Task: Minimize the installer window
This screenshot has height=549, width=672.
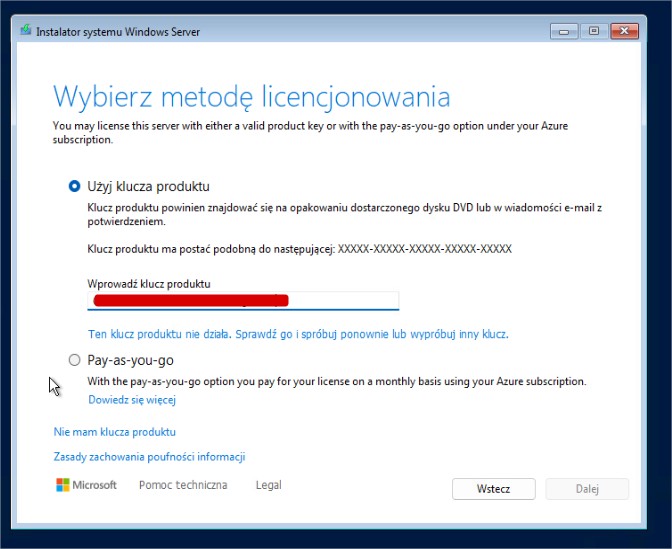Action: click(x=564, y=31)
